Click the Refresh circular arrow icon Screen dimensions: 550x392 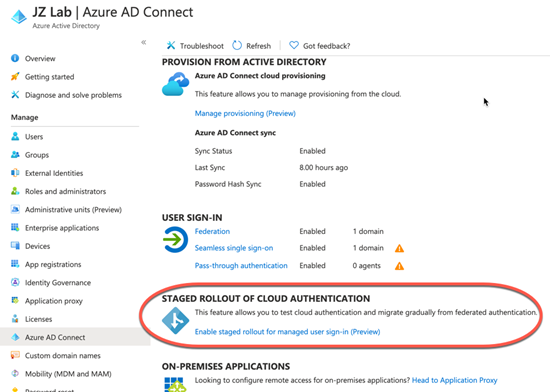pos(237,45)
